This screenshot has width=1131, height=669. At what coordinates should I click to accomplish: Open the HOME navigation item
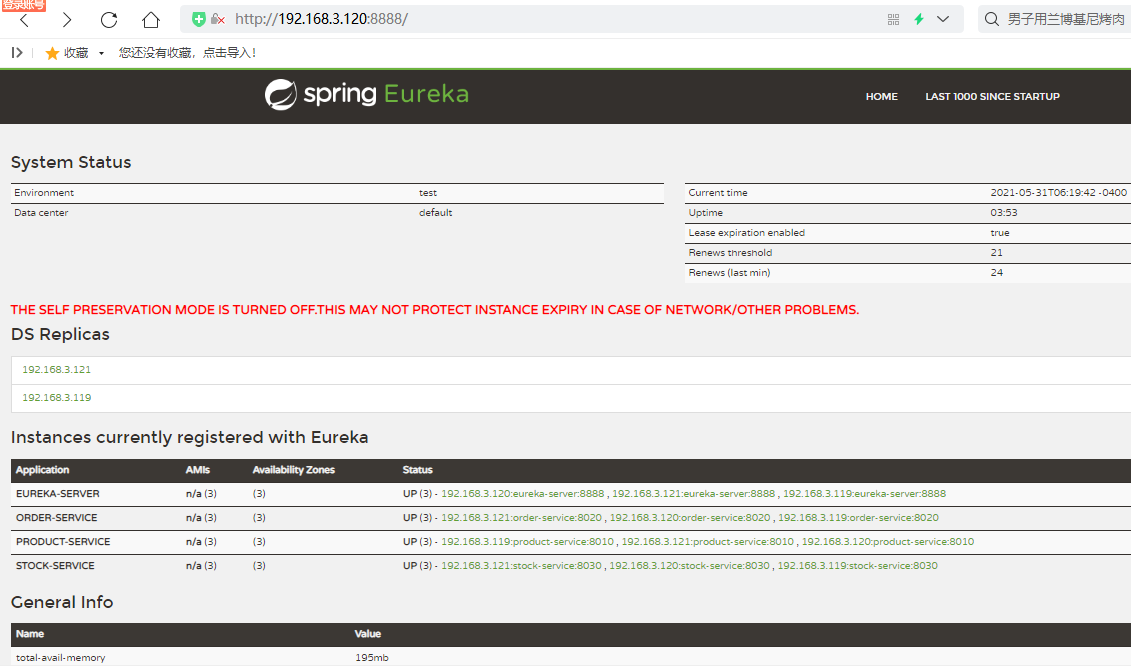tap(881, 96)
